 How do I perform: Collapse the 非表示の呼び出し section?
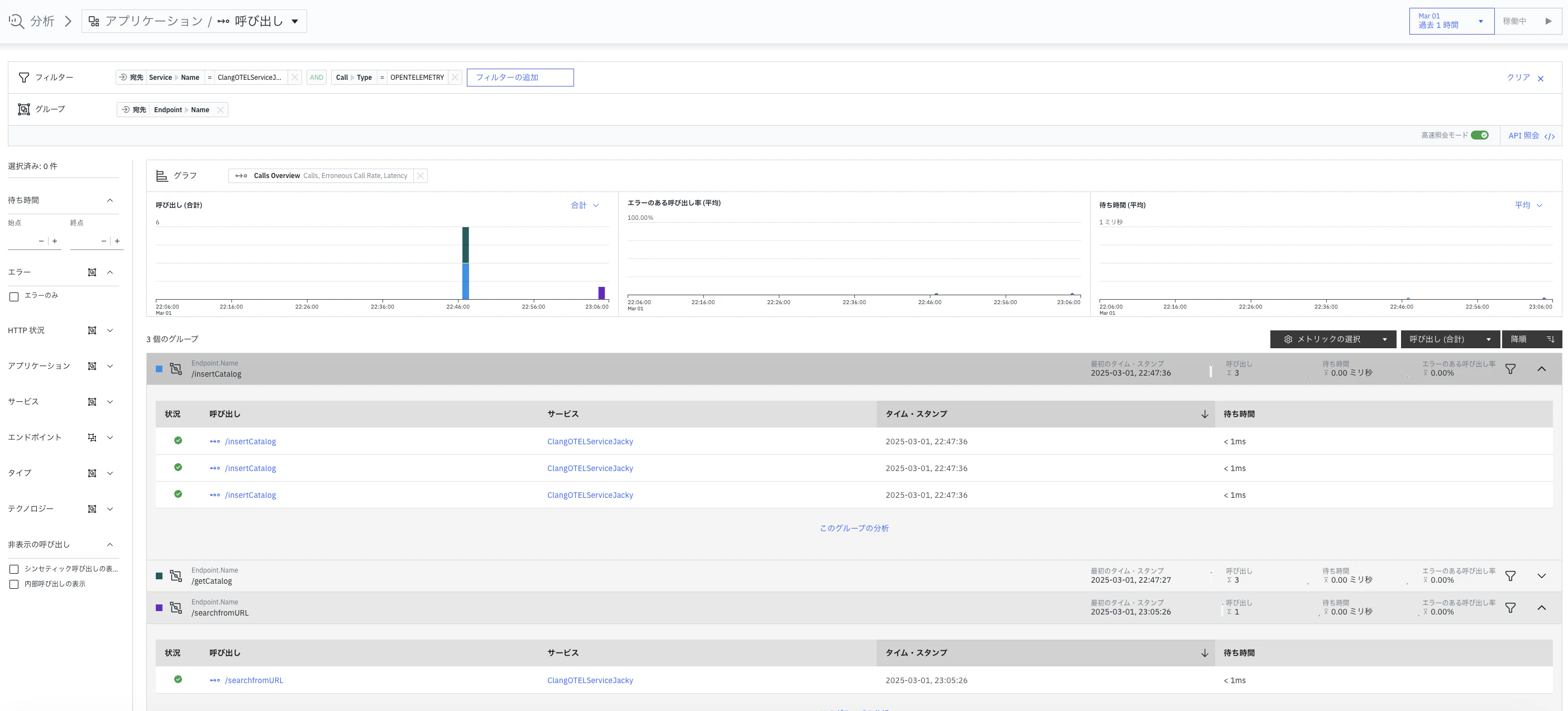(x=110, y=545)
